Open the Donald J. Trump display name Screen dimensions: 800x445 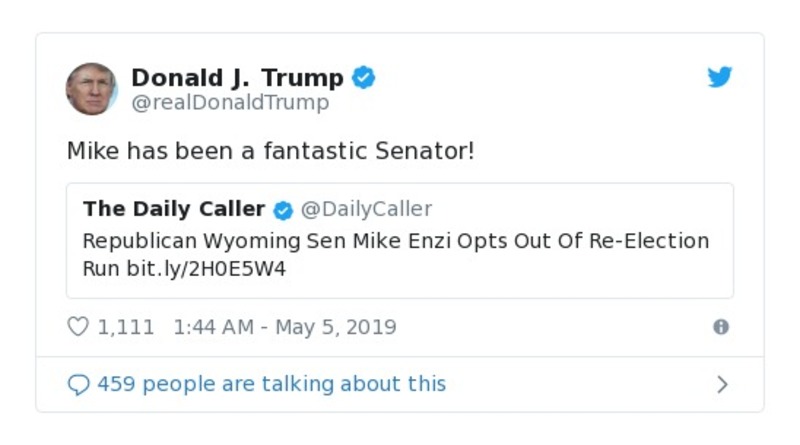point(237,78)
